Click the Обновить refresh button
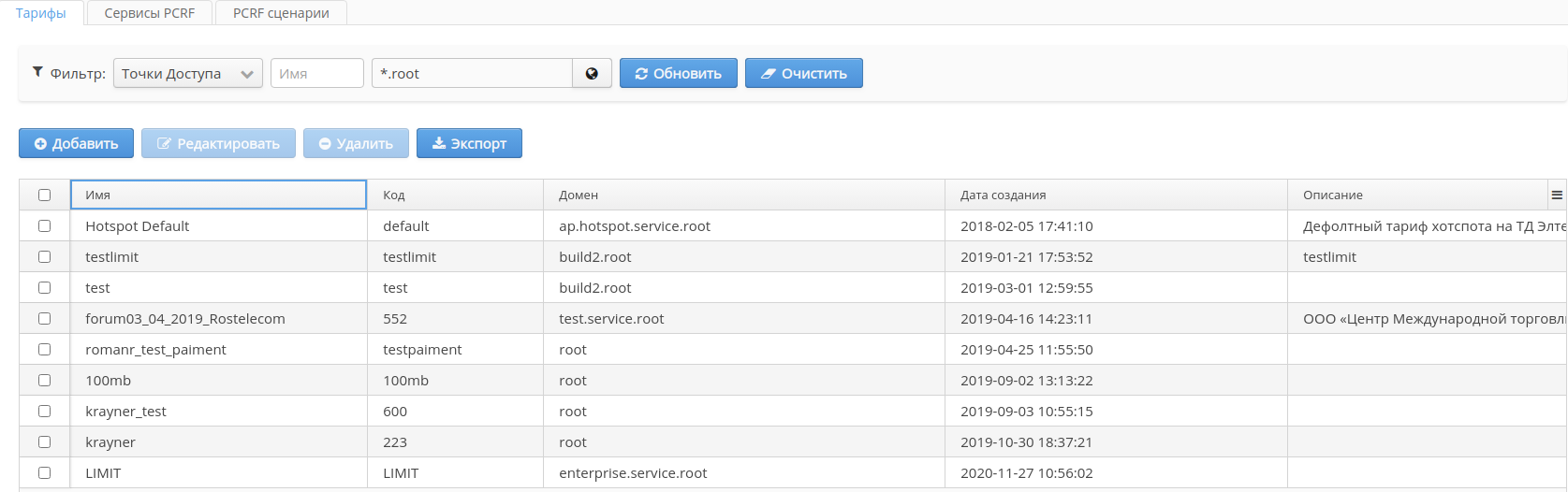 coord(679,73)
